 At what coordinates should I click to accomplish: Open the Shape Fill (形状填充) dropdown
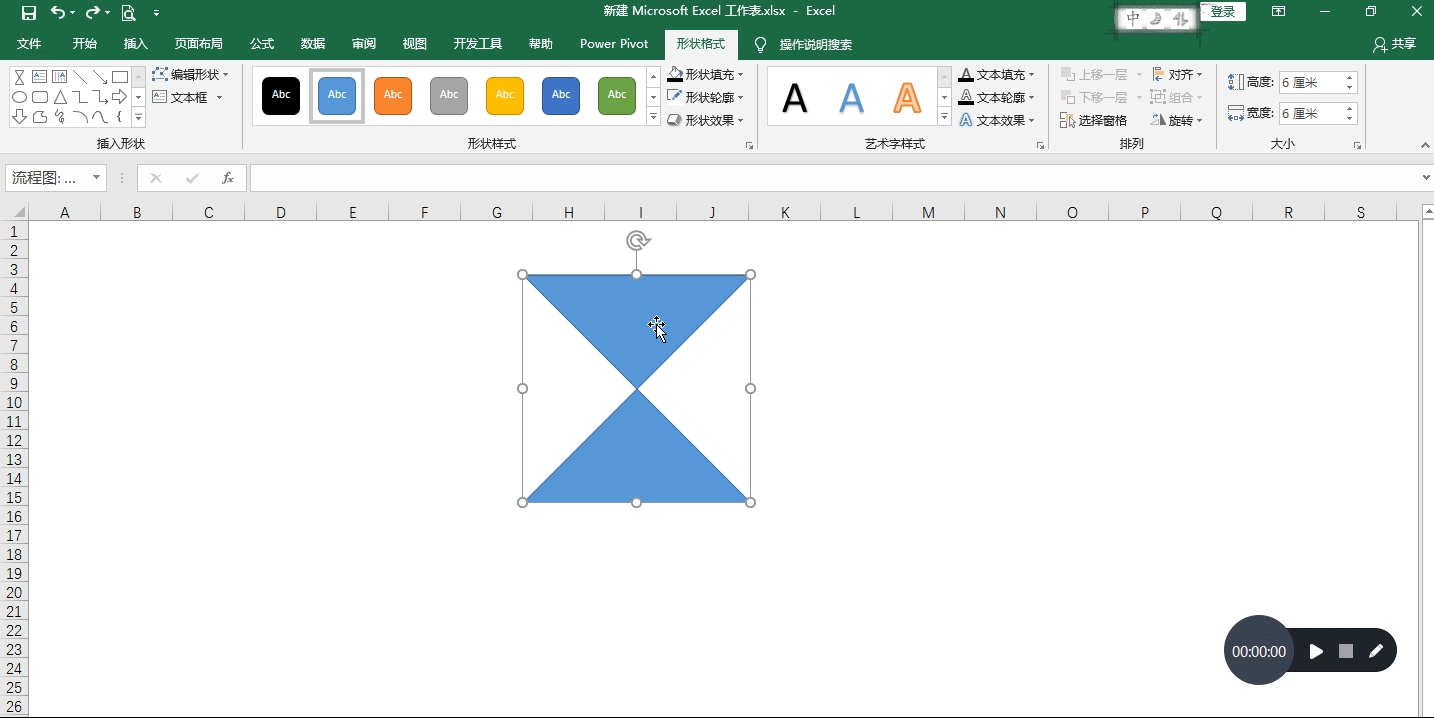(706, 75)
